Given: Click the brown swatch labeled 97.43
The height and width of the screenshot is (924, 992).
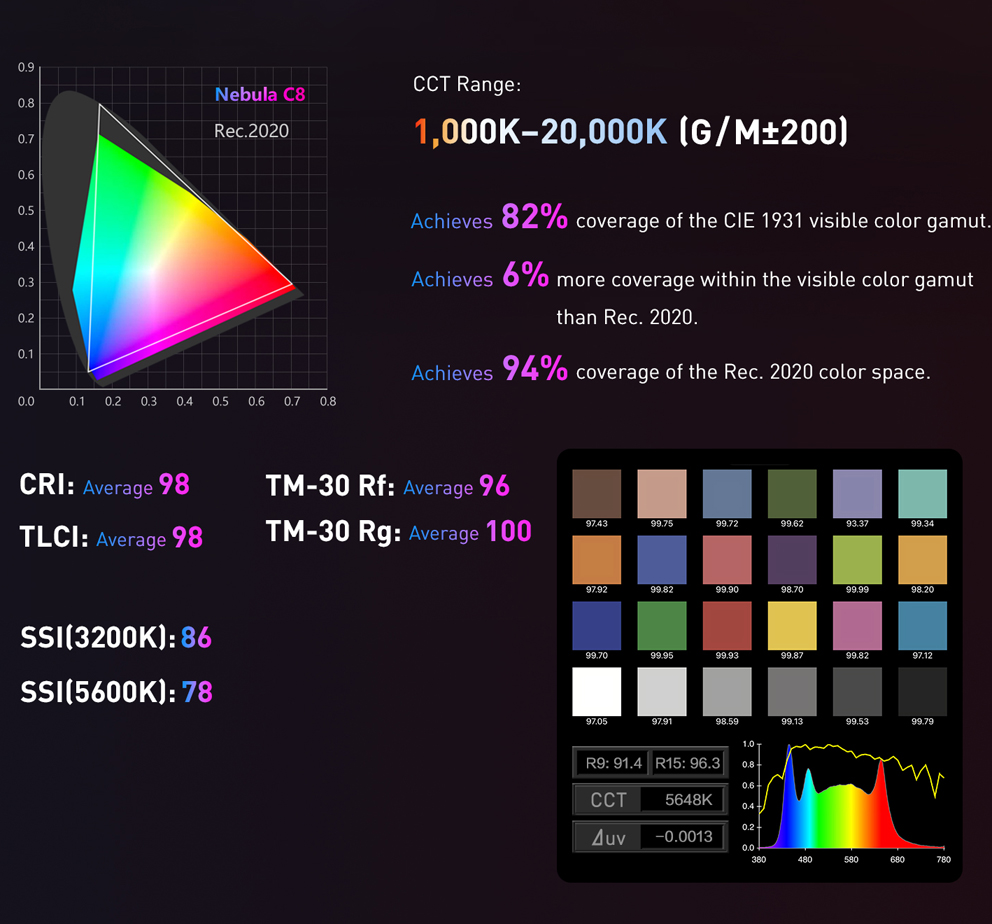Looking at the screenshot, I should point(596,492).
